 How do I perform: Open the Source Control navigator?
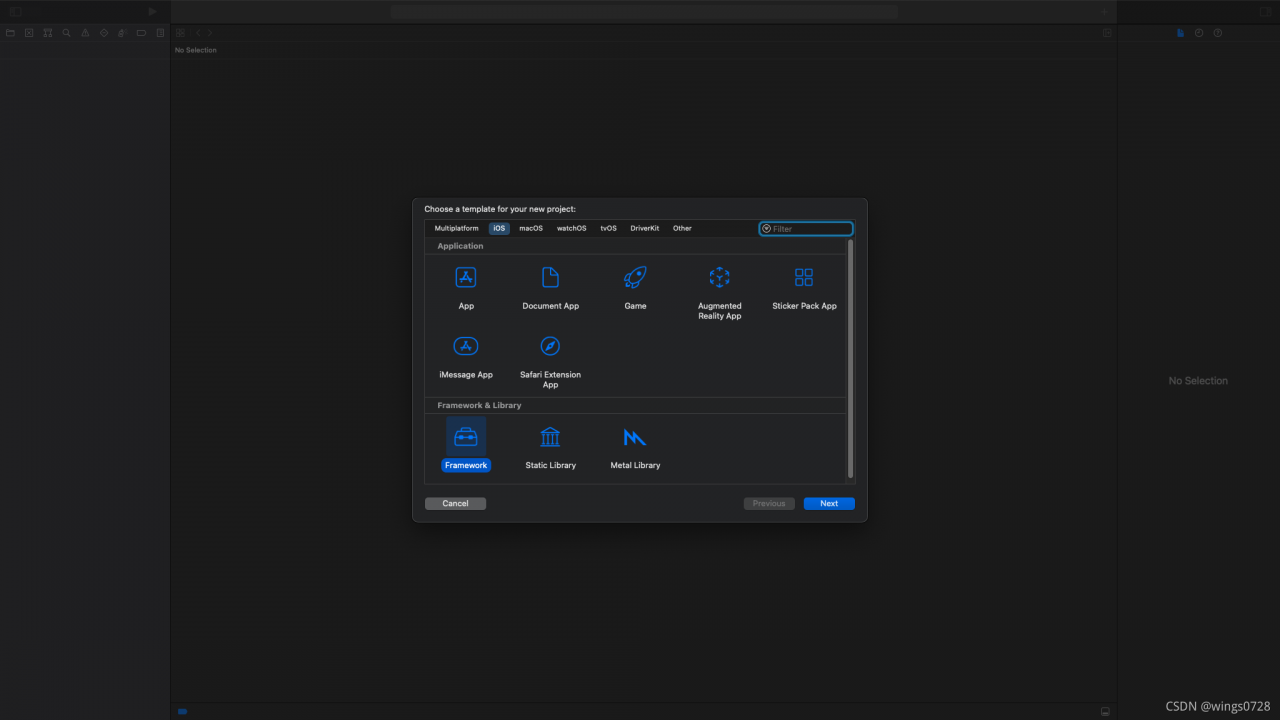pos(29,33)
